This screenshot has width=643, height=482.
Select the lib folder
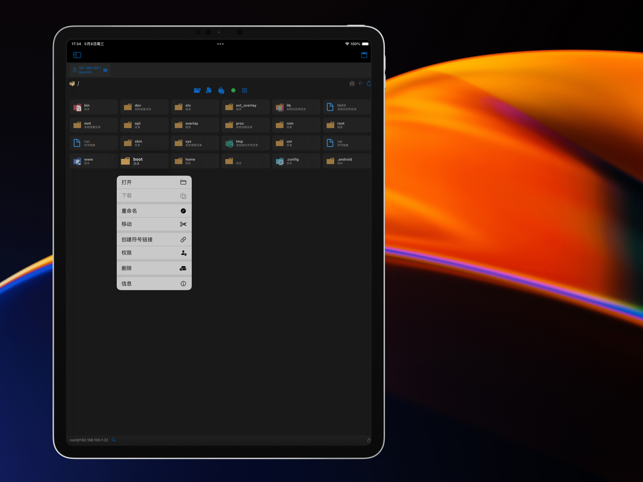pos(296,107)
